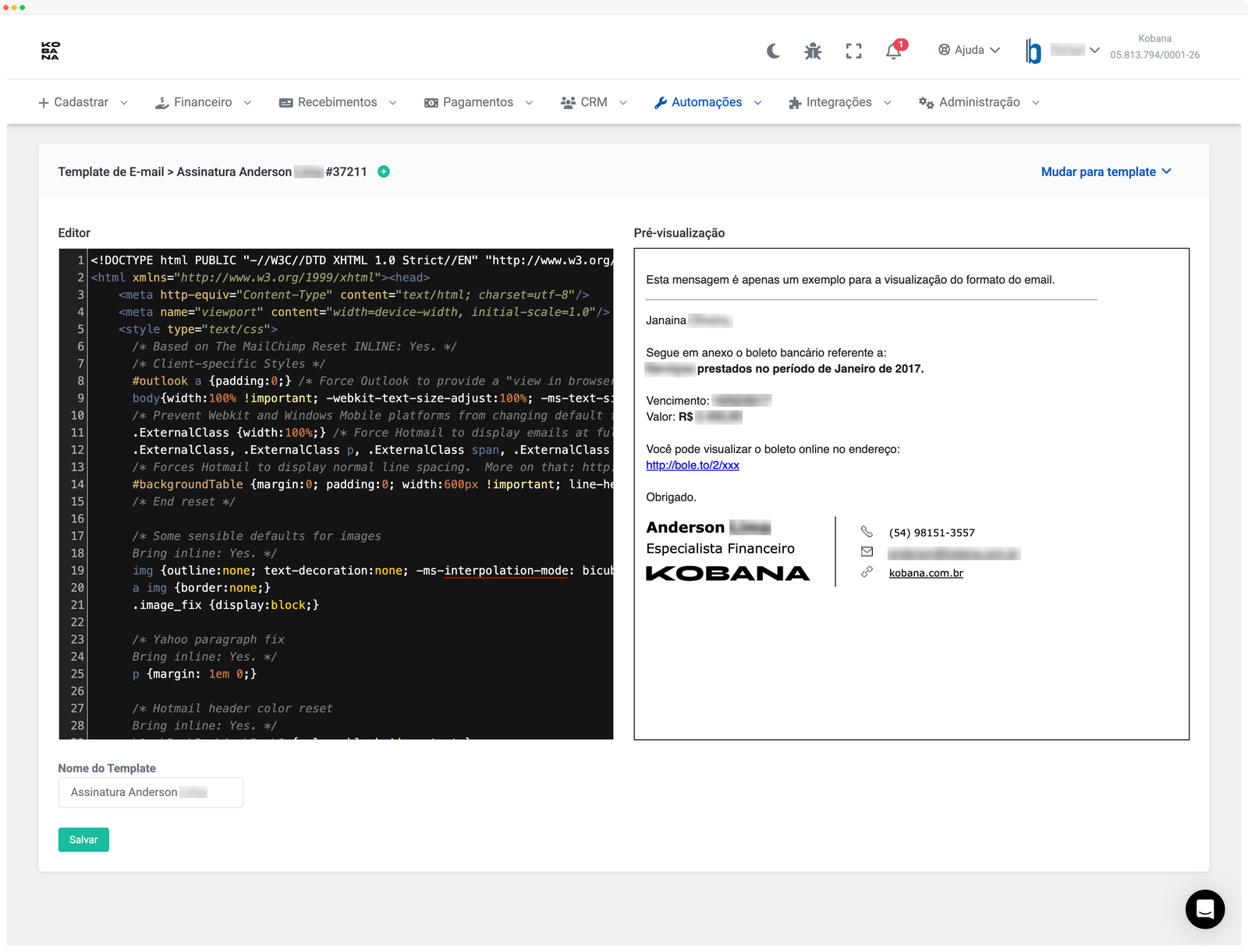Expand the Mudar para template selector
This screenshot has width=1248, height=952.
click(x=1106, y=172)
